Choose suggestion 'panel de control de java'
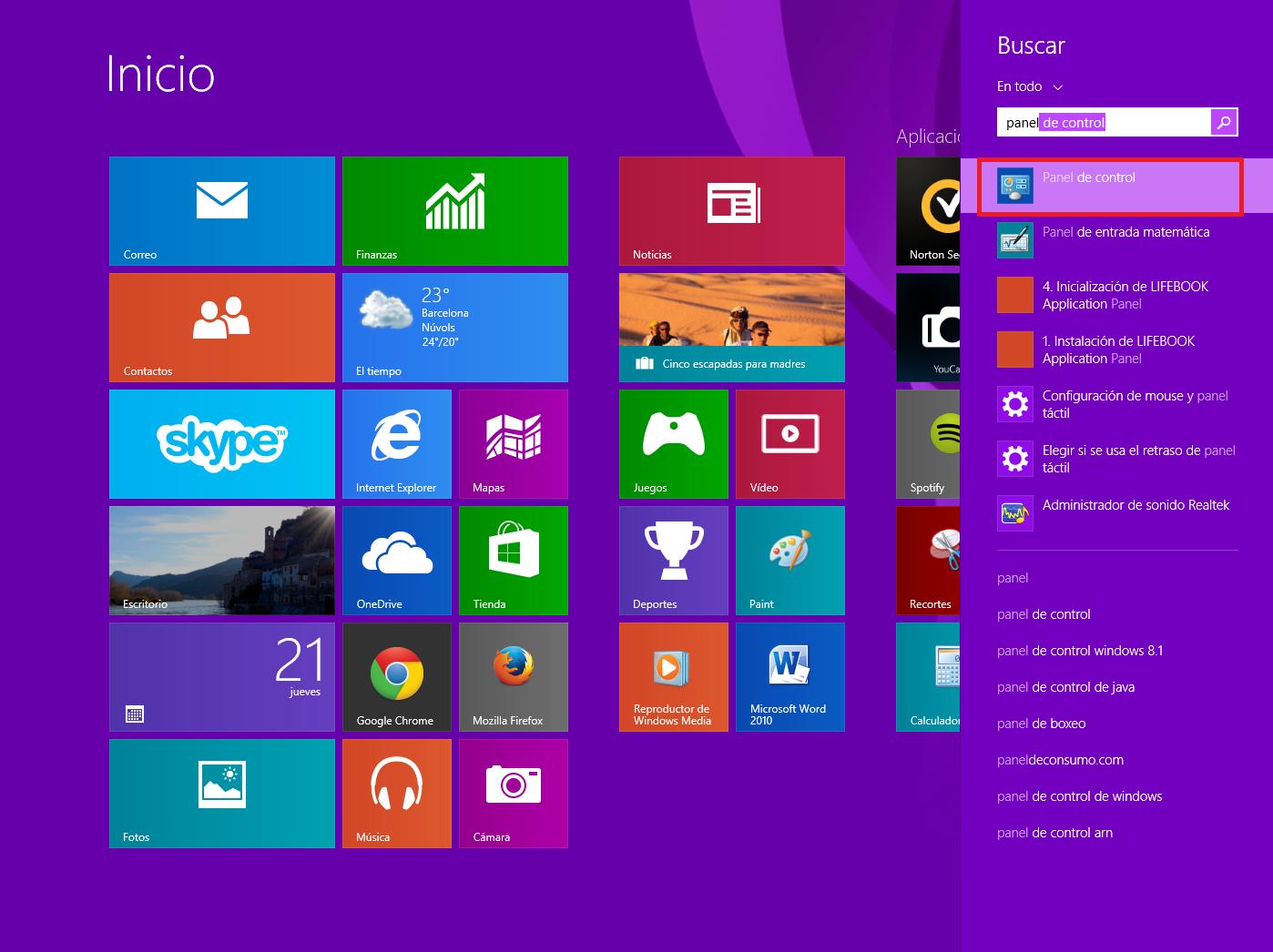This screenshot has width=1273, height=952. click(1065, 687)
